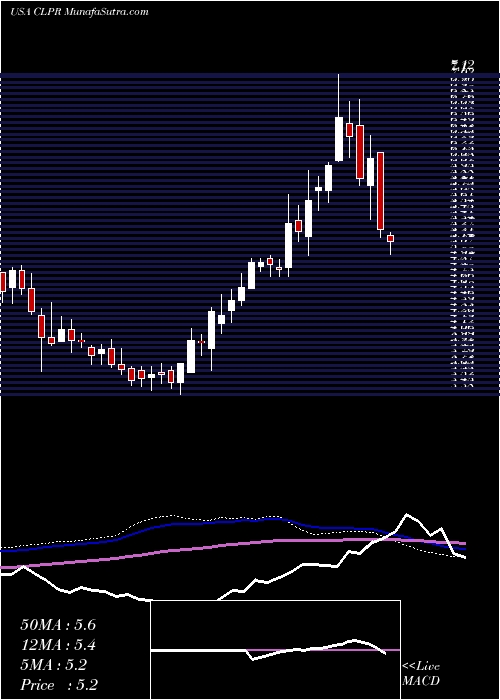Click the "Price : 5.2" value
The width and height of the screenshot is (500, 700).
(59, 685)
